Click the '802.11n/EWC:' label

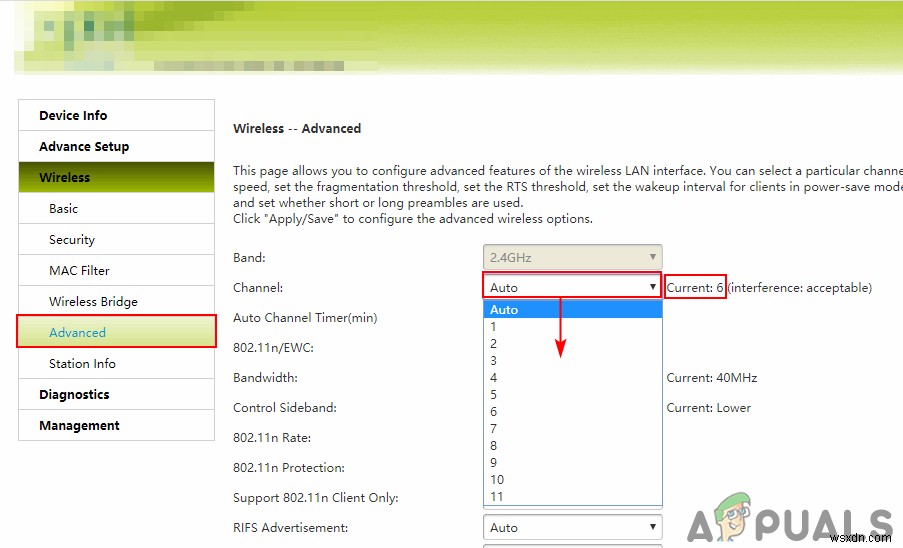point(274,348)
